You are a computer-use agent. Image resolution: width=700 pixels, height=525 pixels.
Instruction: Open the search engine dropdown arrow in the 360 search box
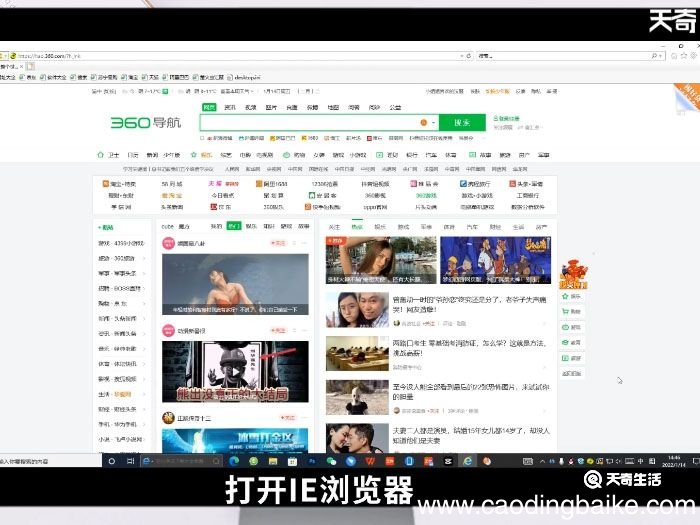433,122
